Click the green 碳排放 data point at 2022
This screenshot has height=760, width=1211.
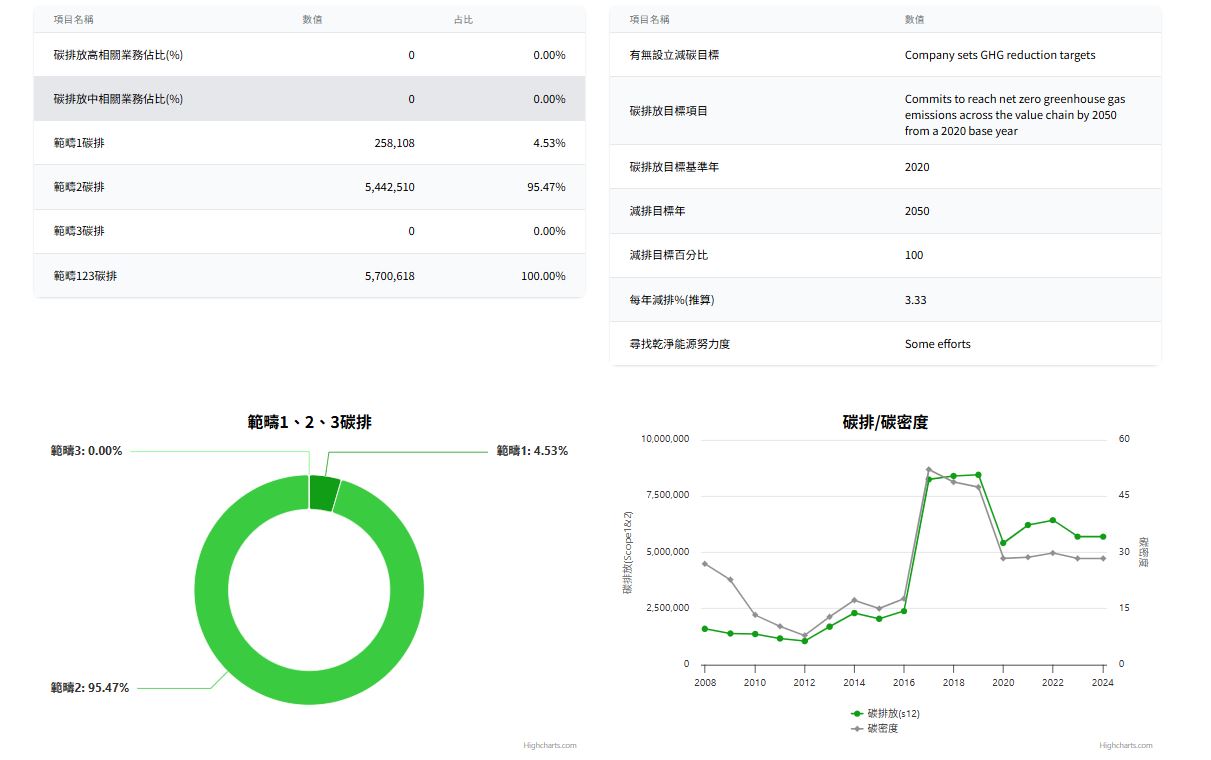pyautogui.click(x=1053, y=520)
